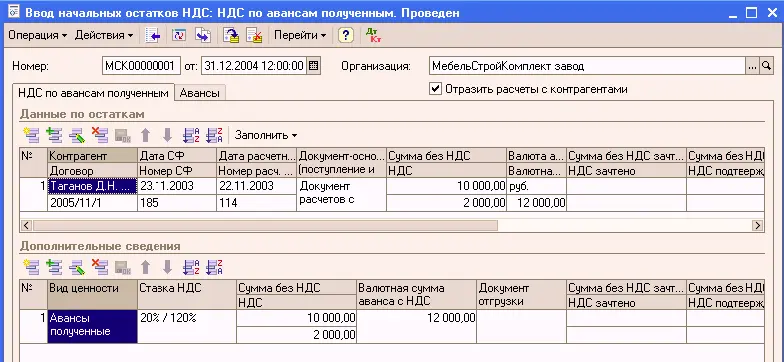Click the Контрагент column header
Image resolution: width=784 pixels, height=362 pixels.
tap(92, 156)
